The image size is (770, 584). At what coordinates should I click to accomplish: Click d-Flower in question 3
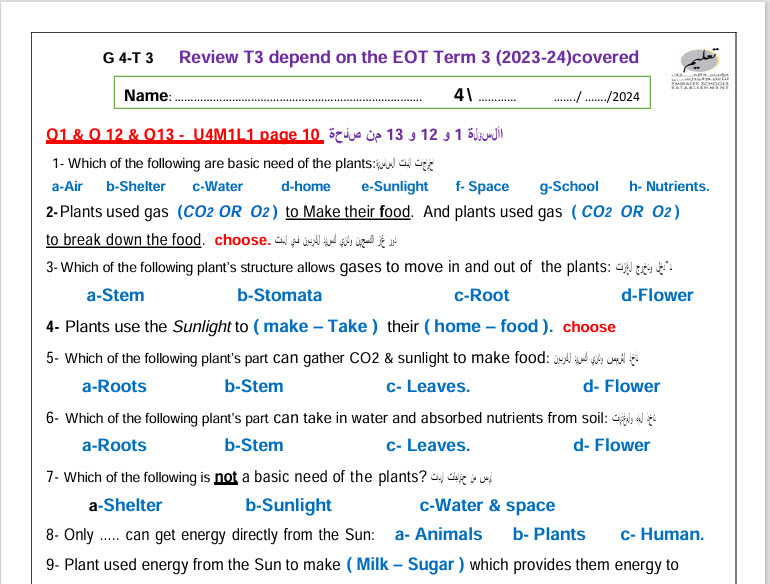click(x=657, y=295)
